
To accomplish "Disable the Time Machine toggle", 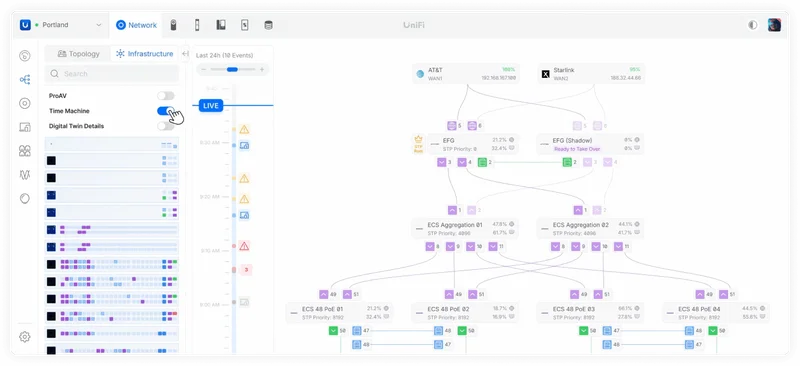I will (x=165, y=111).
